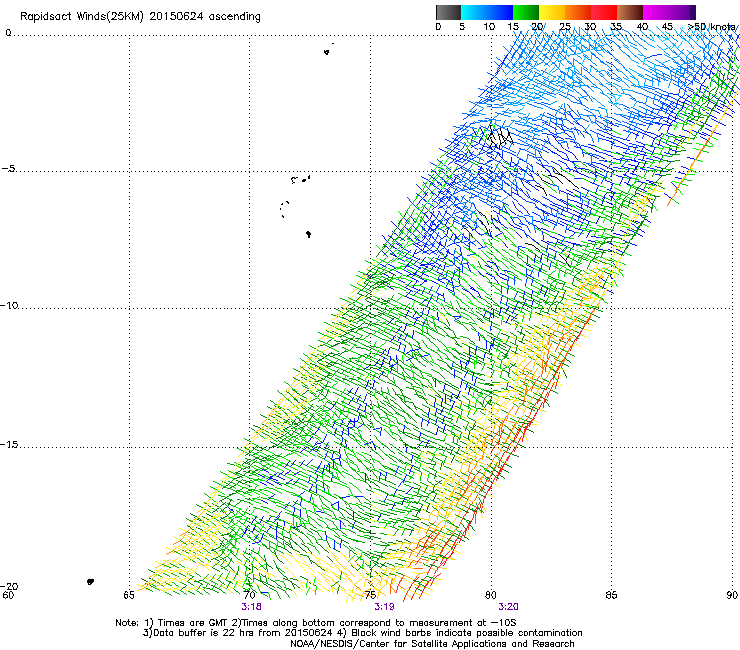Click the "45" color scale label
This screenshot has width=740, height=650.
tap(667, 27)
